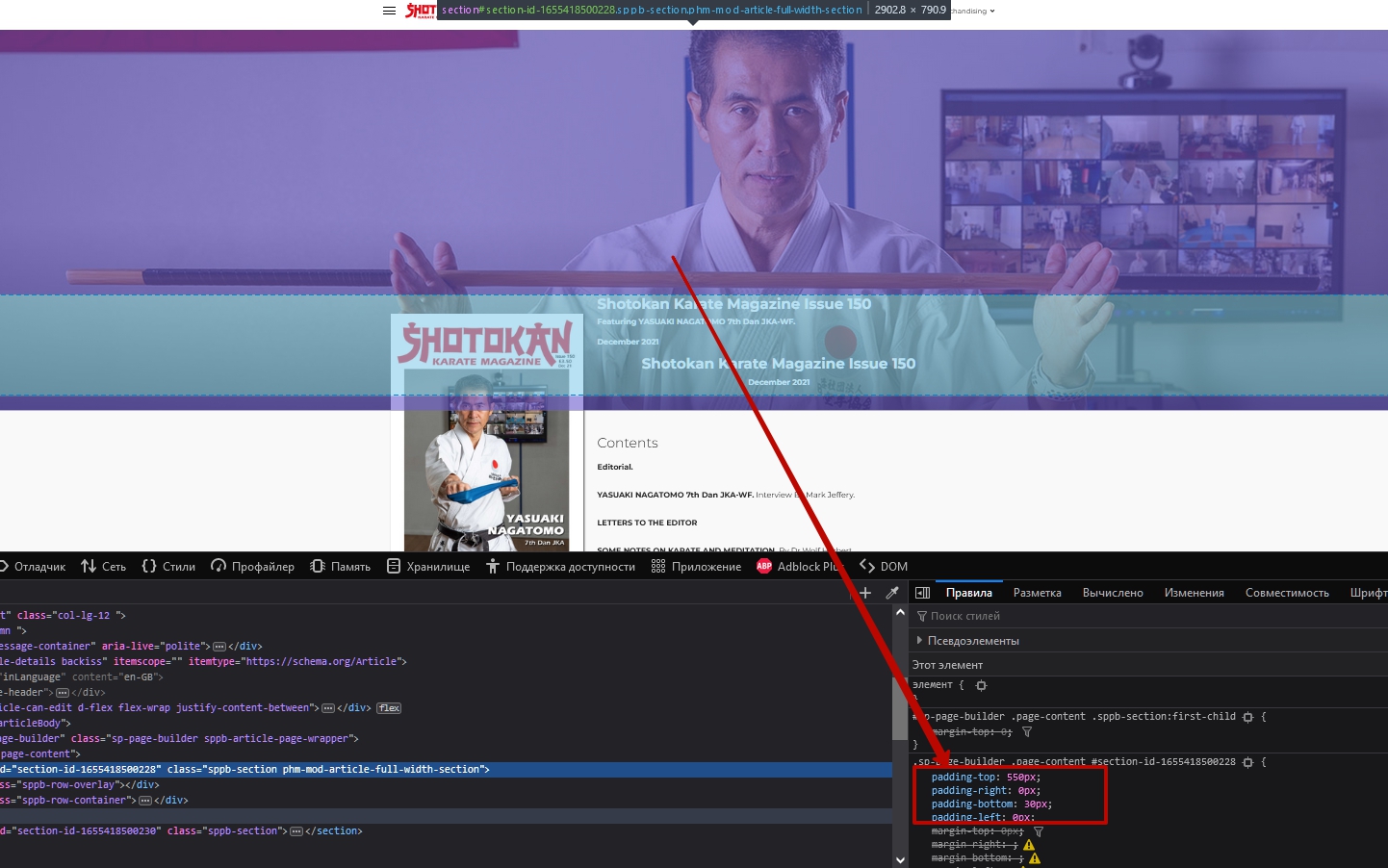Open the Стили style editor panel
The width and height of the screenshot is (1388, 868).
(169, 567)
